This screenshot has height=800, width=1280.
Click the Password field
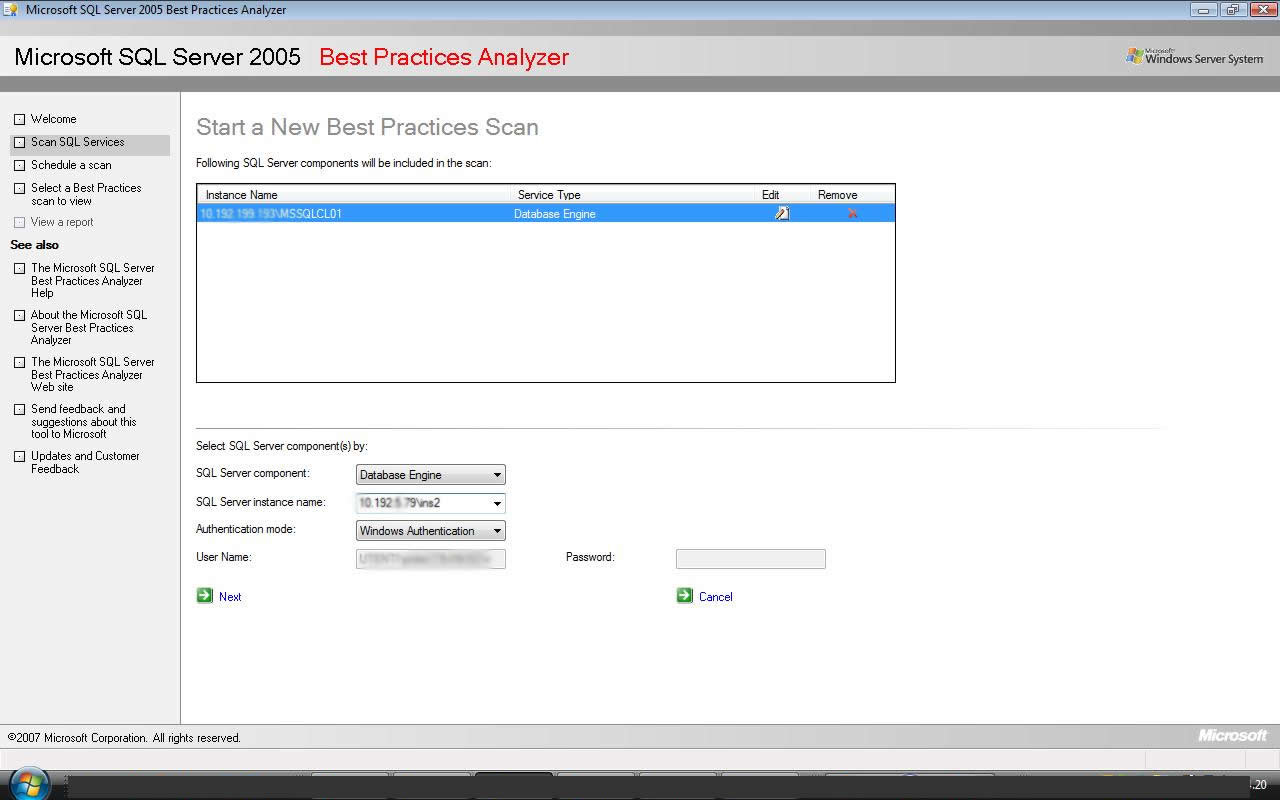tap(751, 559)
